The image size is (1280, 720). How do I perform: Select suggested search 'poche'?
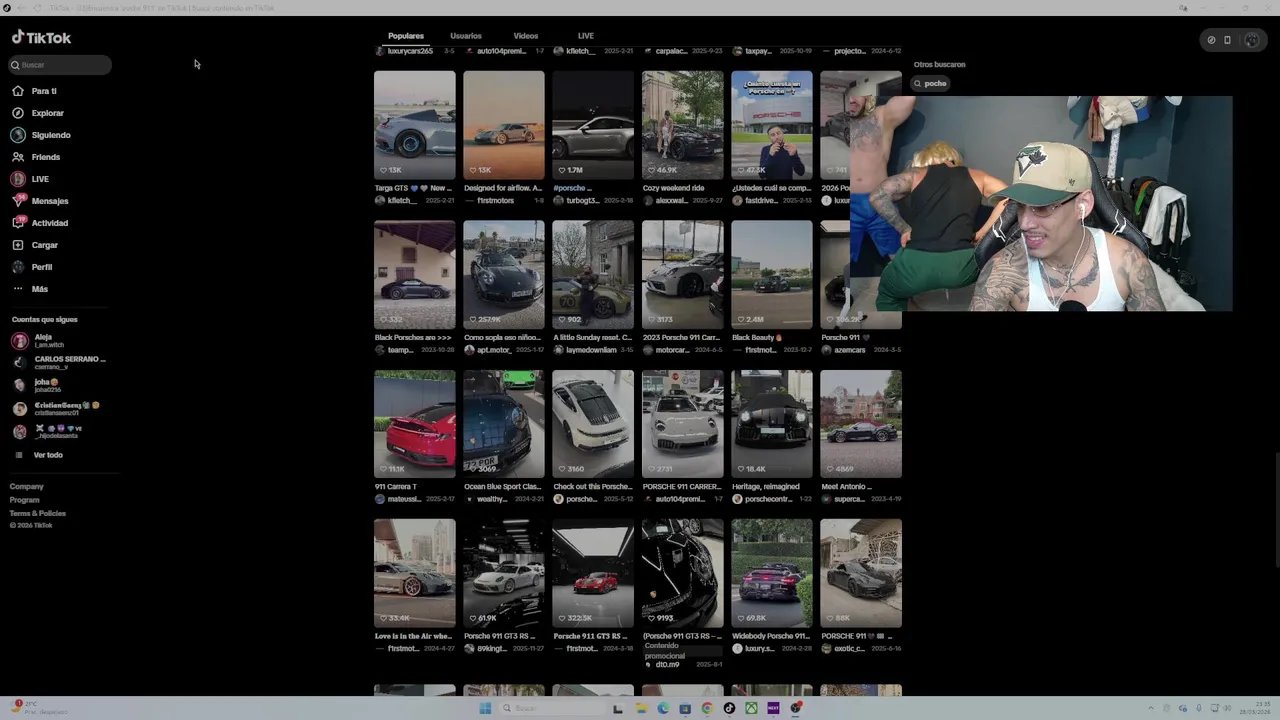click(930, 83)
